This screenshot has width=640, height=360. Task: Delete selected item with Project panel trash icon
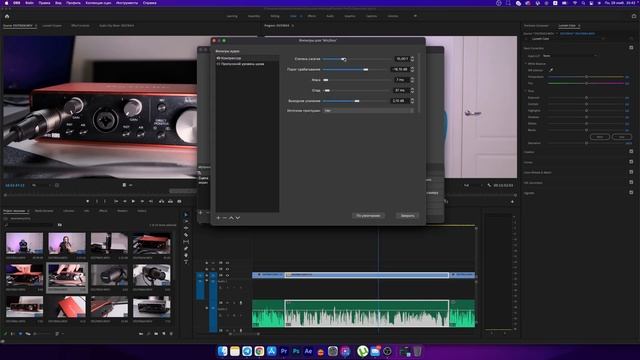171,334
